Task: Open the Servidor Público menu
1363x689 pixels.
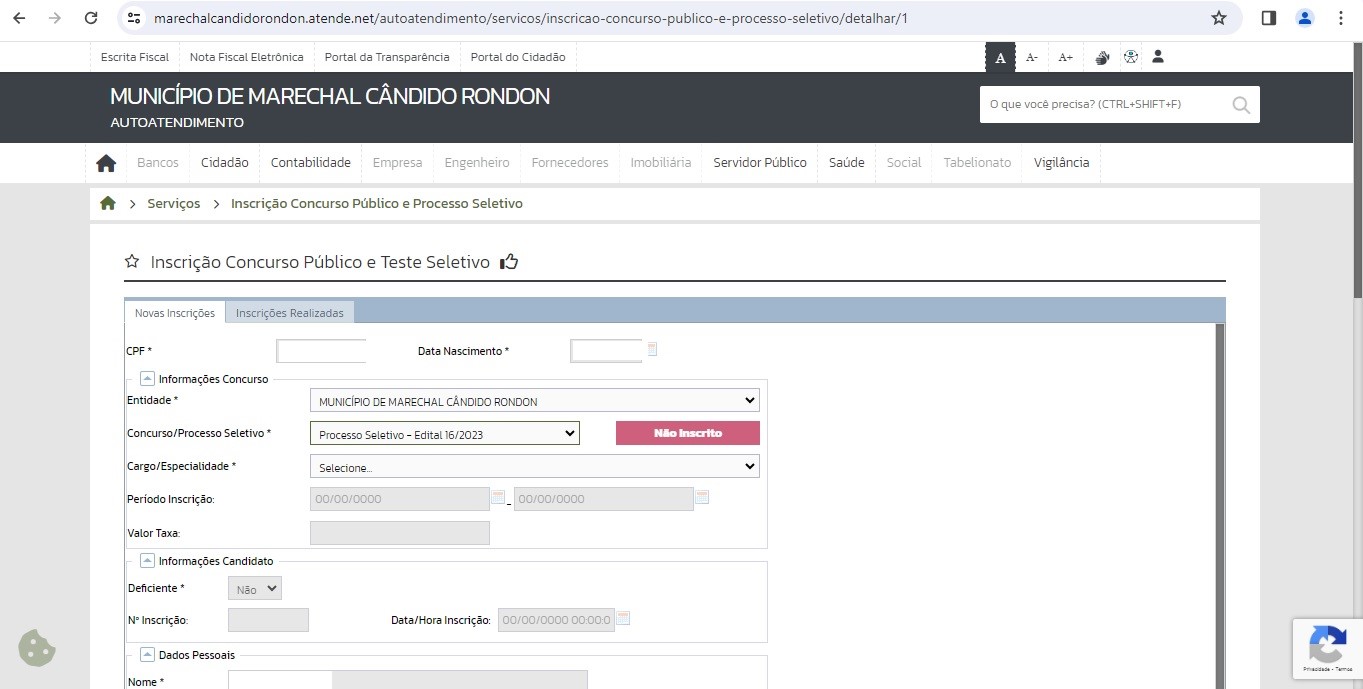Action: (759, 163)
